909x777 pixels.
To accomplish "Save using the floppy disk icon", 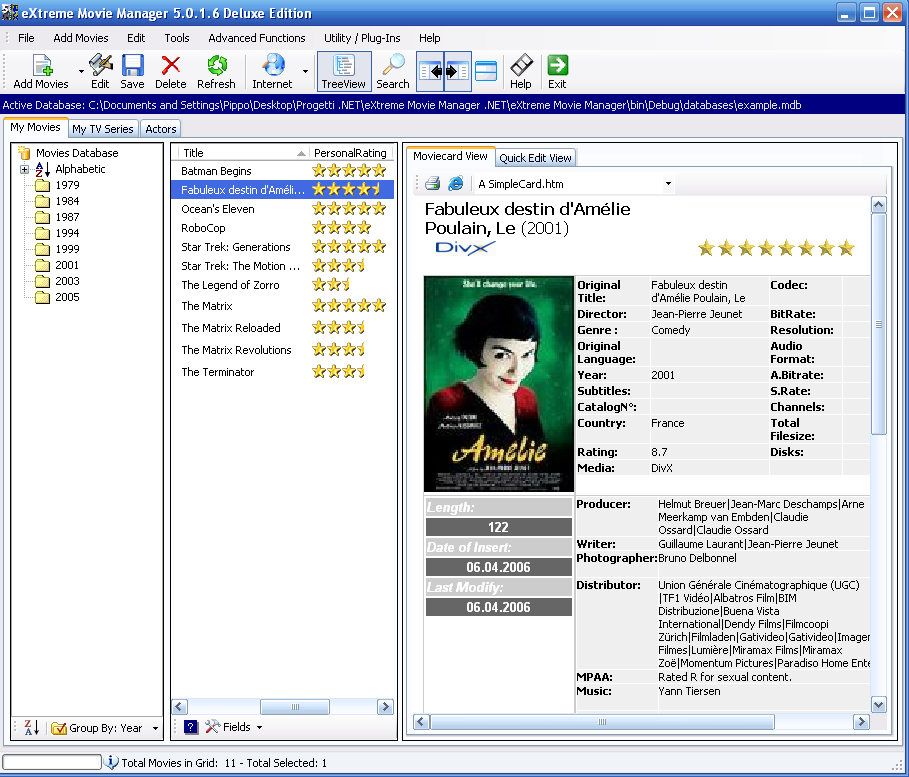I will (x=132, y=67).
